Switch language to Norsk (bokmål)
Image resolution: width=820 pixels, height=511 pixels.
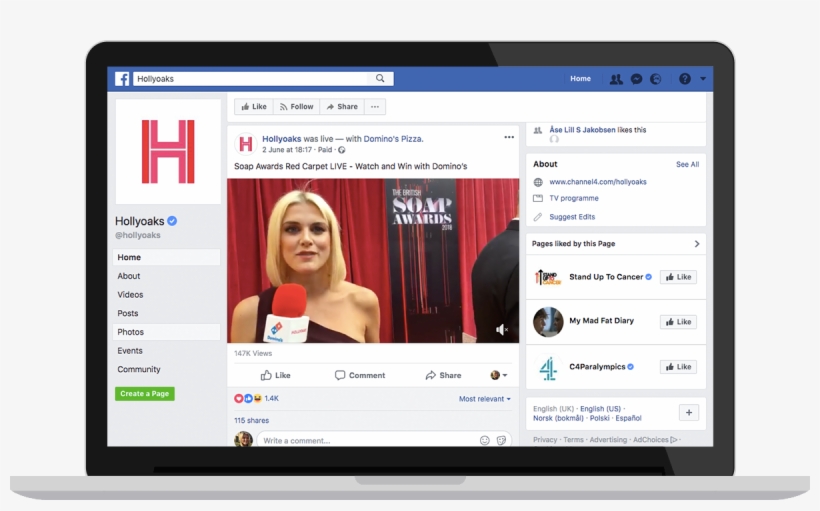(558, 418)
